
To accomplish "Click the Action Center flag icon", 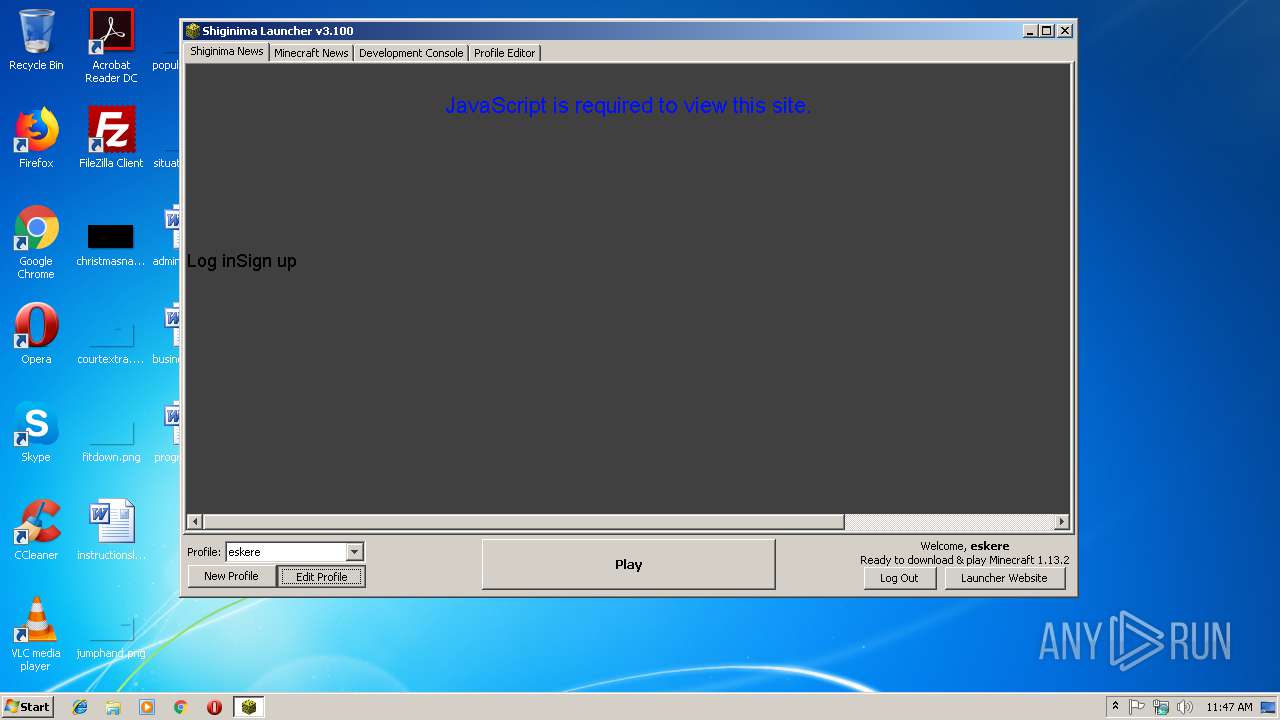I will click(x=1137, y=707).
